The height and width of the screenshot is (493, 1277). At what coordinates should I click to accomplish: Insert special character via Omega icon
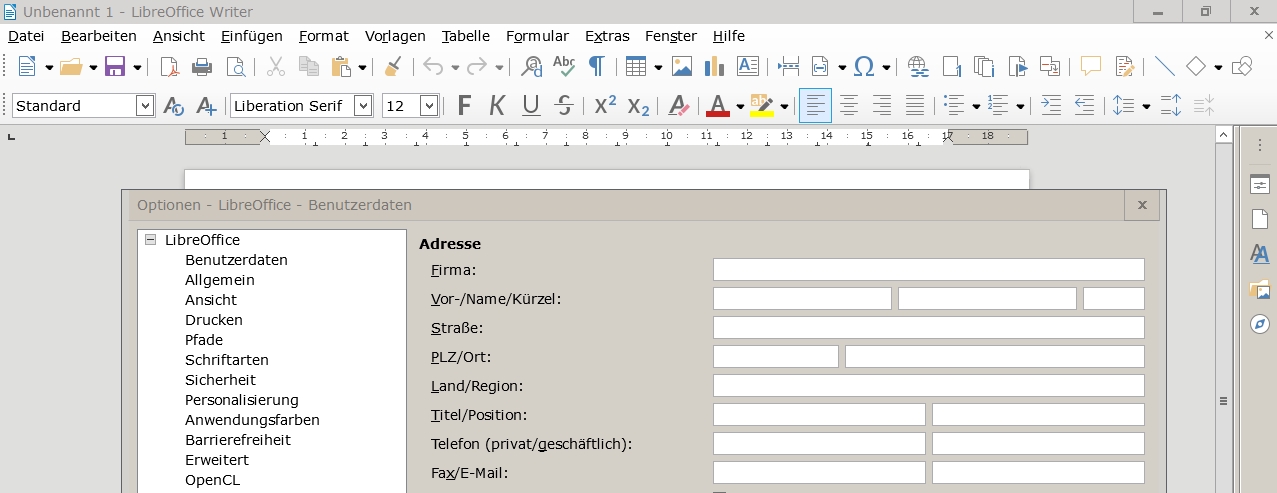click(864, 67)
